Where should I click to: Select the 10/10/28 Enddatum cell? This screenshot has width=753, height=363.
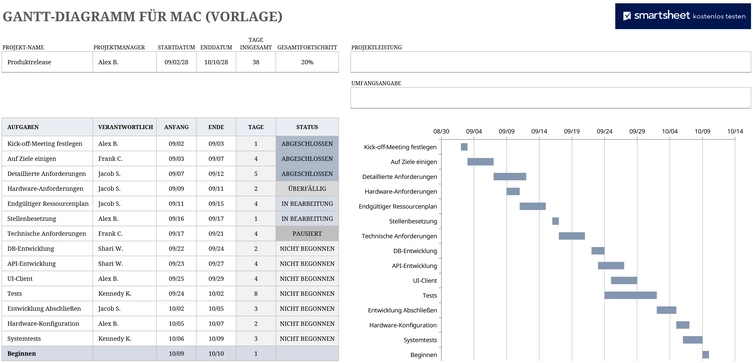216,62
